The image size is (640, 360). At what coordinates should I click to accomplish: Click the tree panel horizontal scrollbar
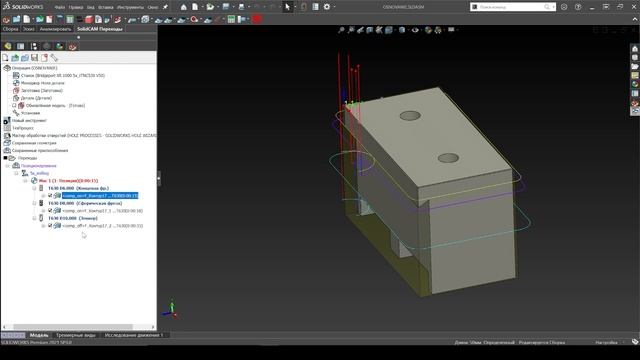point(73,327)
